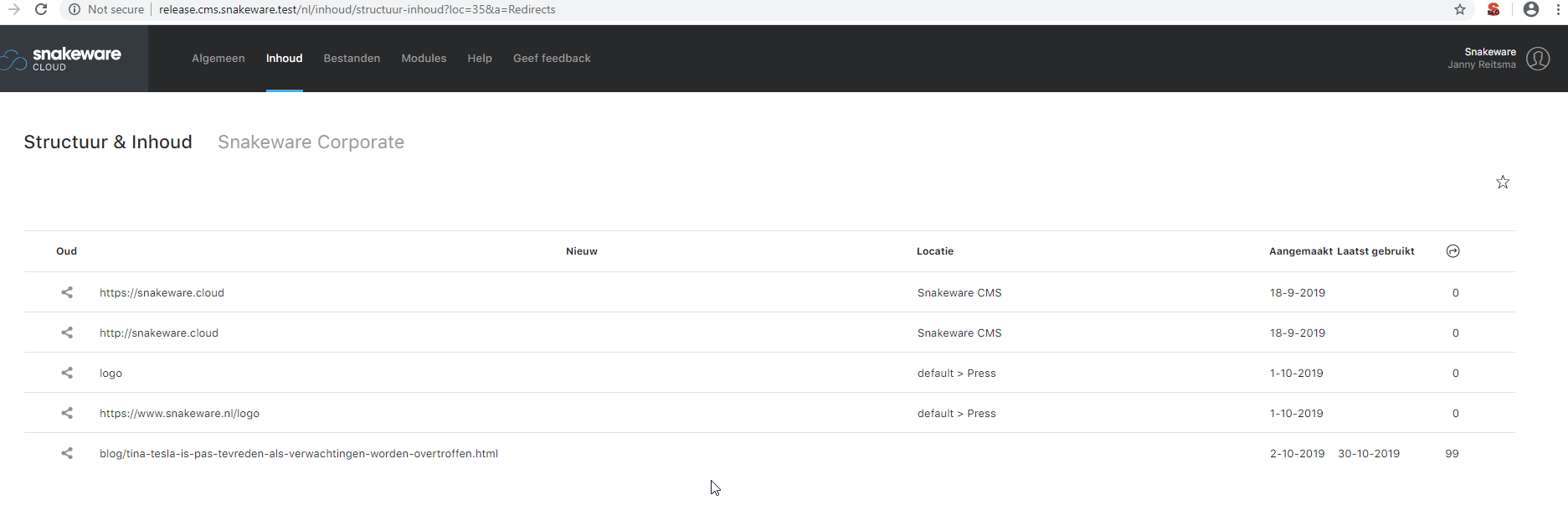The image size is (1568, 526).
Task: Open the Geef feedback menu item
Action: click(552, 59)
